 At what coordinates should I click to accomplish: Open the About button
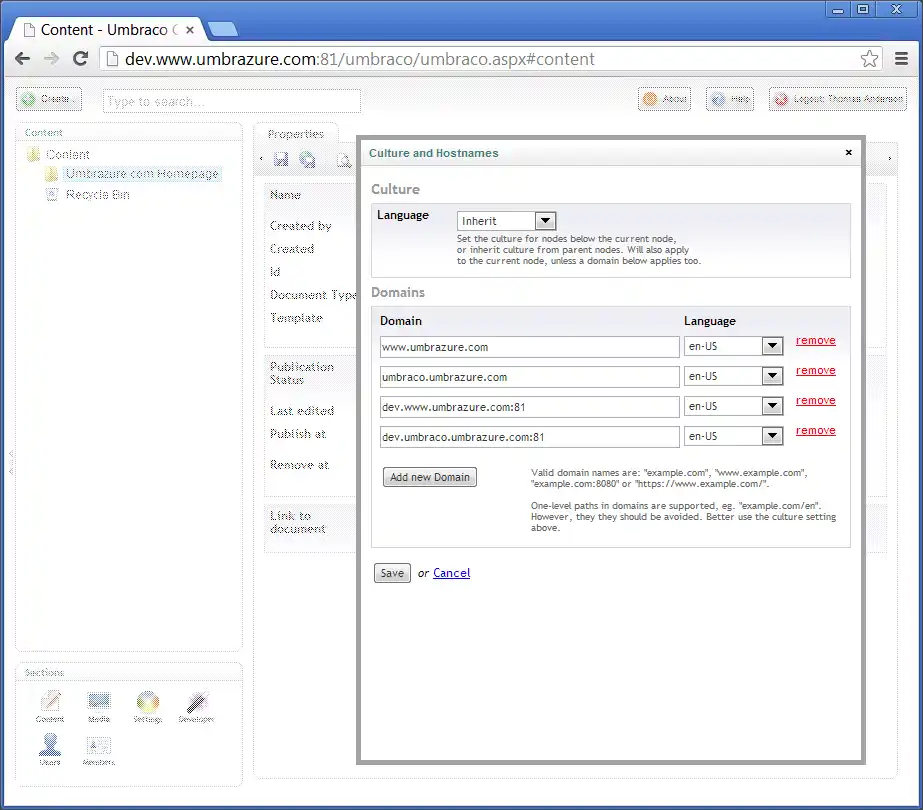coord(665,99)
